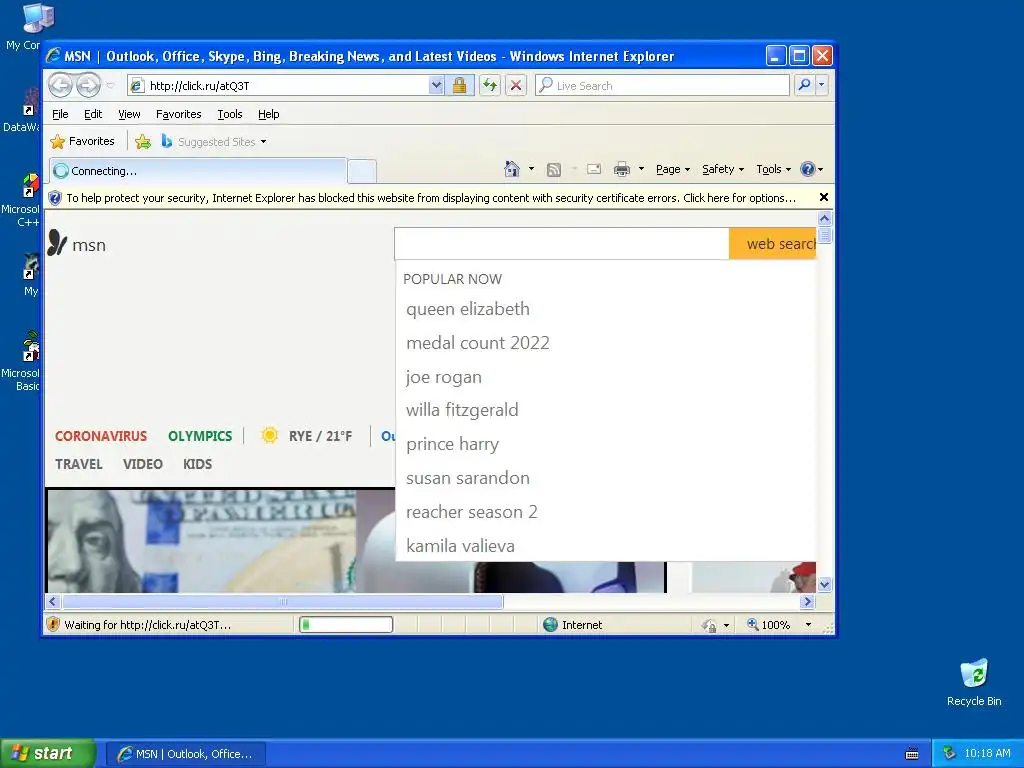Screen dimensions: 1024x768
Task: Click the MSN web search input
Action: click(562, 244)
